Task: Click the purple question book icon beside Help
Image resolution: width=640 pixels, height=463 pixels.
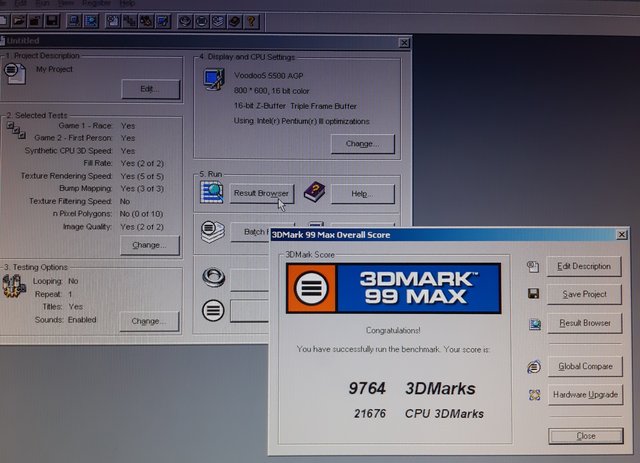Action: [314, 192]
